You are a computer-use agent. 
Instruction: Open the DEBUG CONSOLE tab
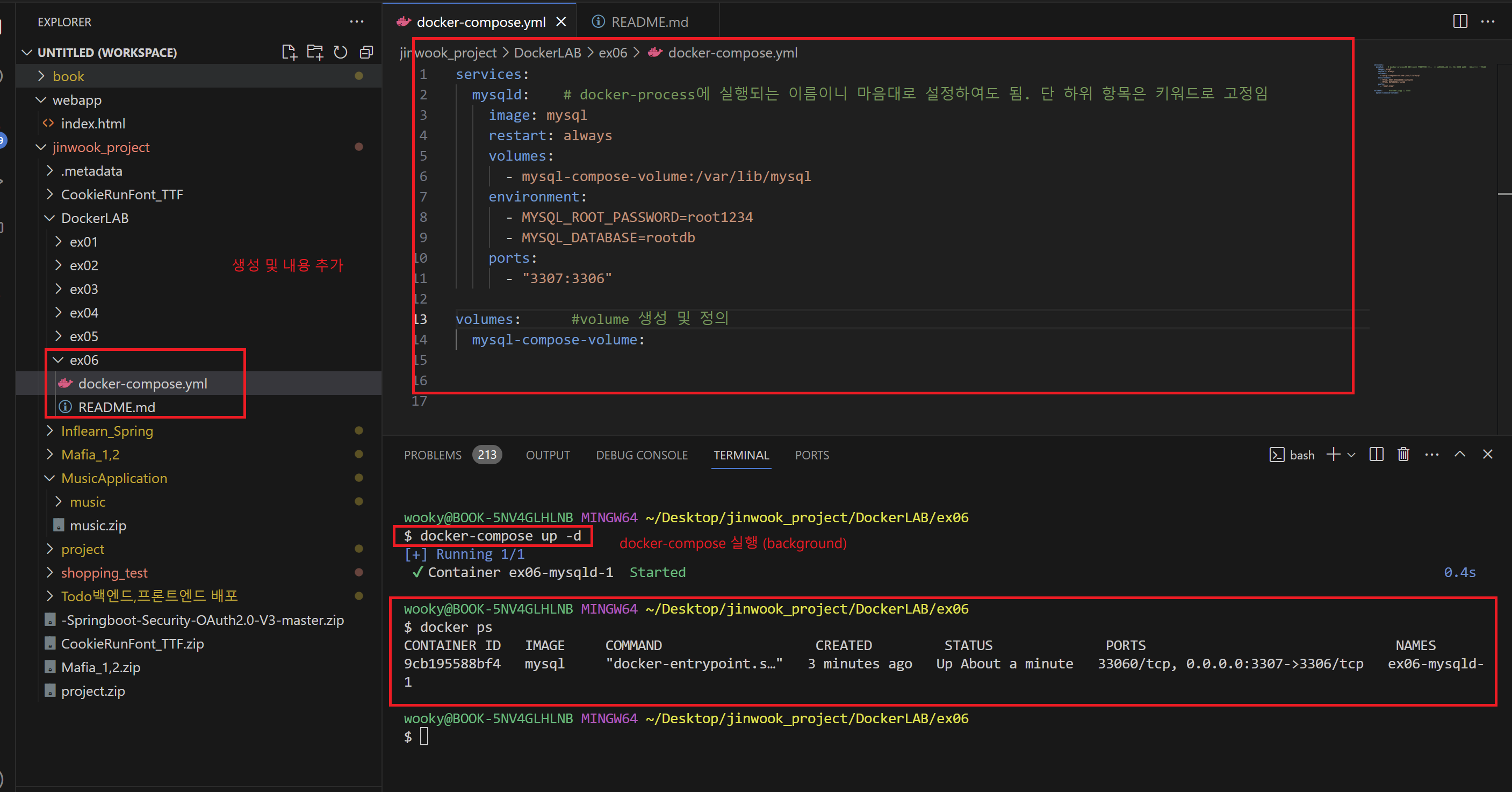tap(642, 455)
